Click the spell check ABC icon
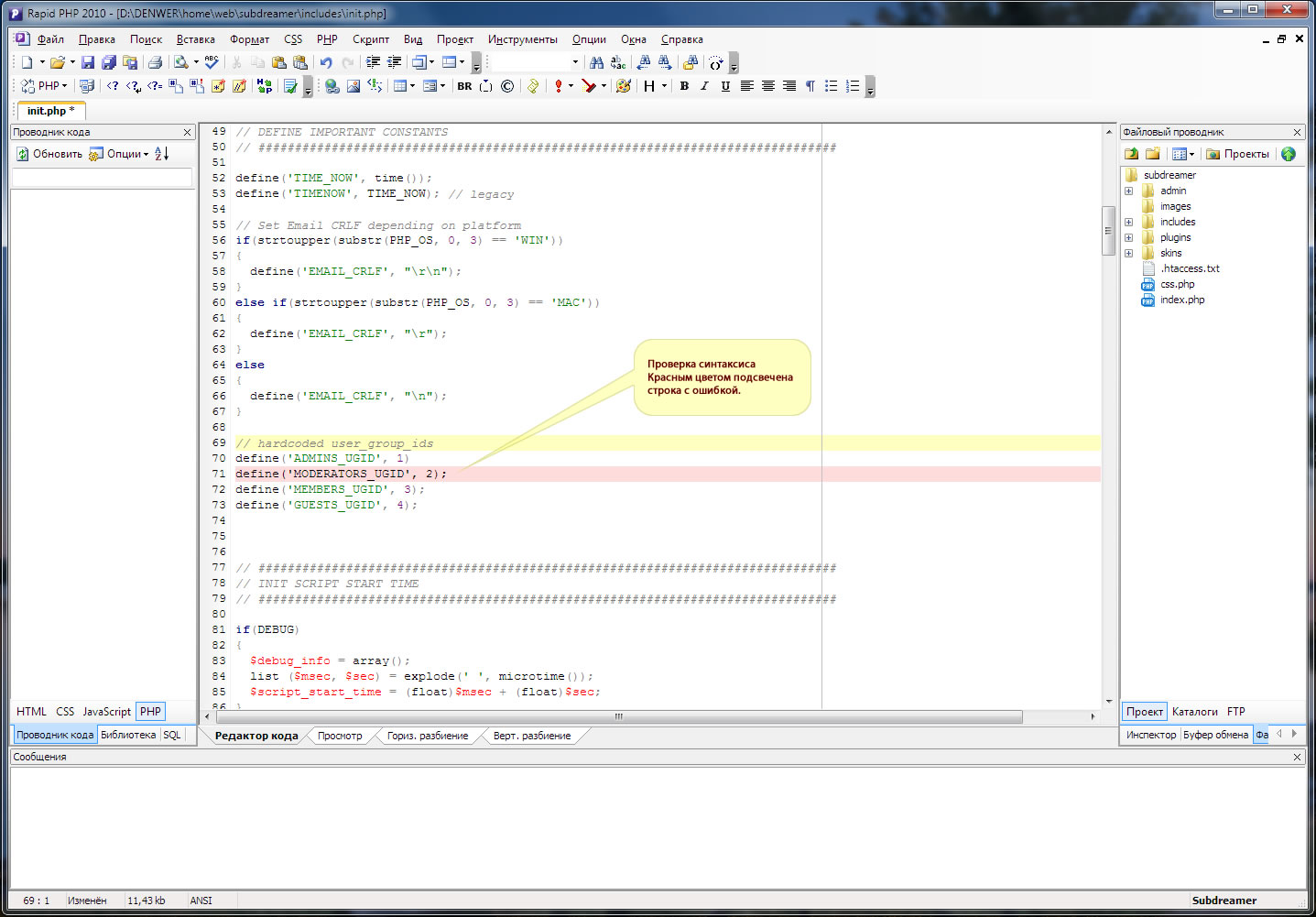This screenshot has width=1316, height=917. 212,62
